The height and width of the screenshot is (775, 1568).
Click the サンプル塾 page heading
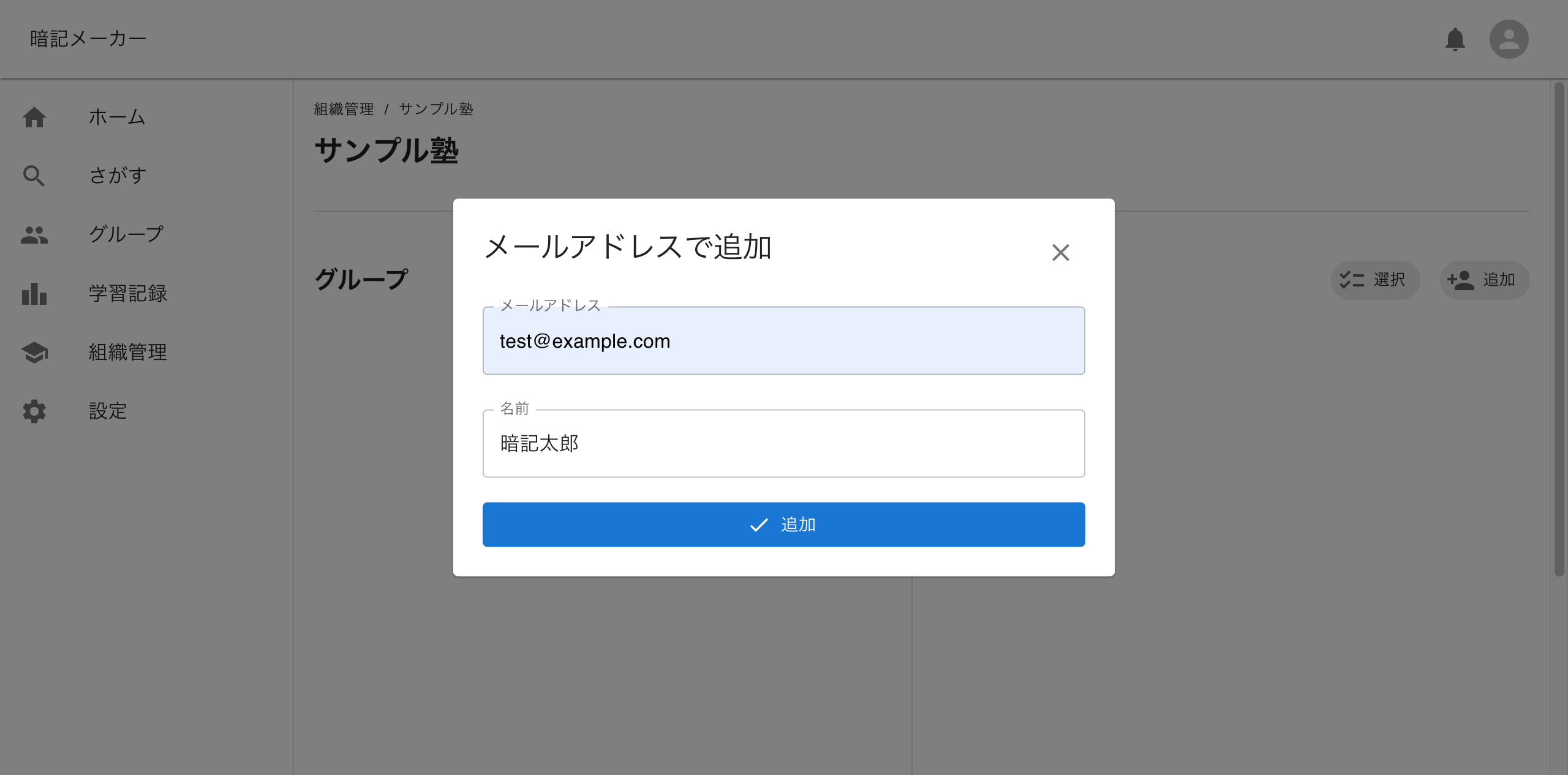(x=386, y=151)
